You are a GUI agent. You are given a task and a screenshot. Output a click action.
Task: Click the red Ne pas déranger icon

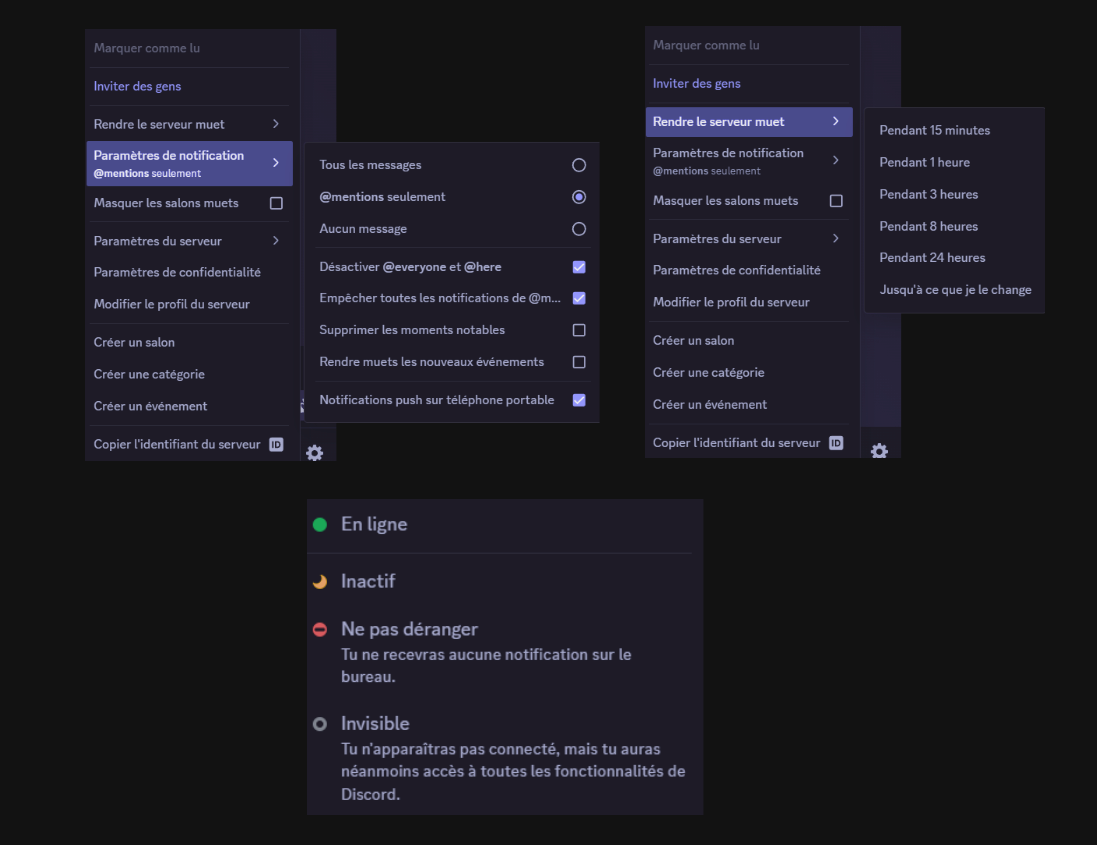pyautogui.click(x=320, y=630)
